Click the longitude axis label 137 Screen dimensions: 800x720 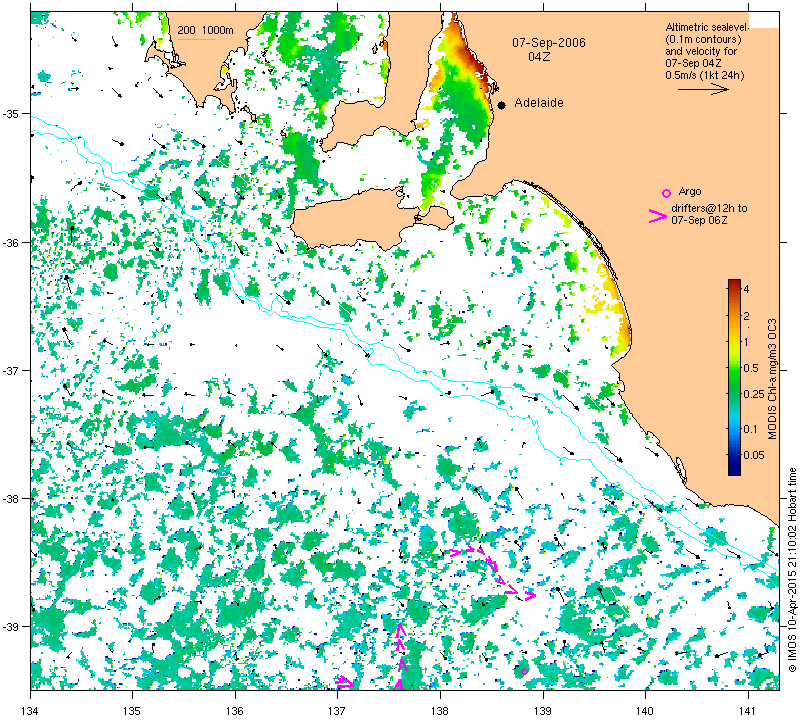(338, 710)
